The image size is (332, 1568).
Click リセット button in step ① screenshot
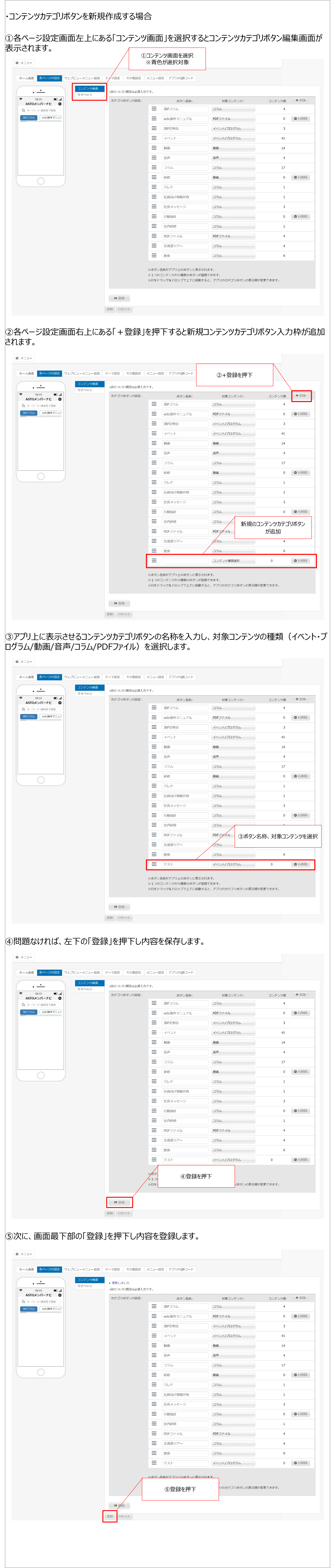124,309
